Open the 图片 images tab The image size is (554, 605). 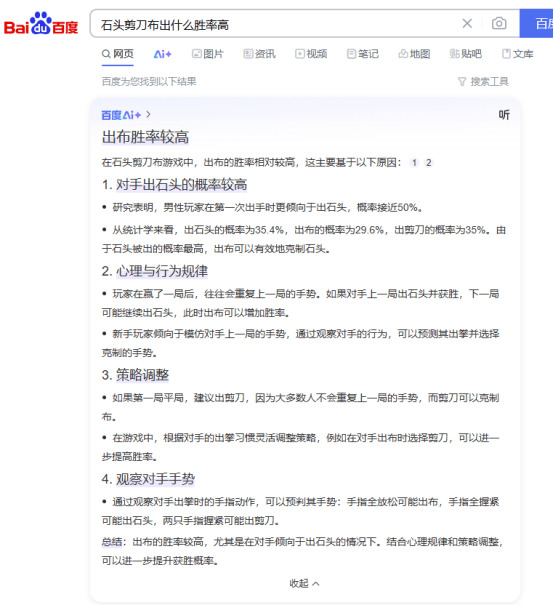coord(208,54)
